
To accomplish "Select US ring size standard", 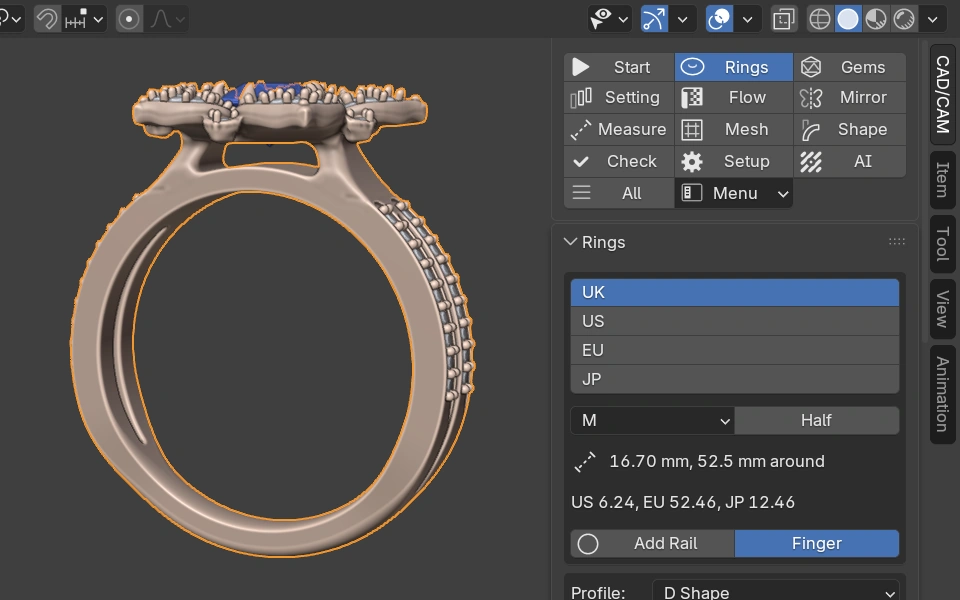I will click(x=735, y=321).
